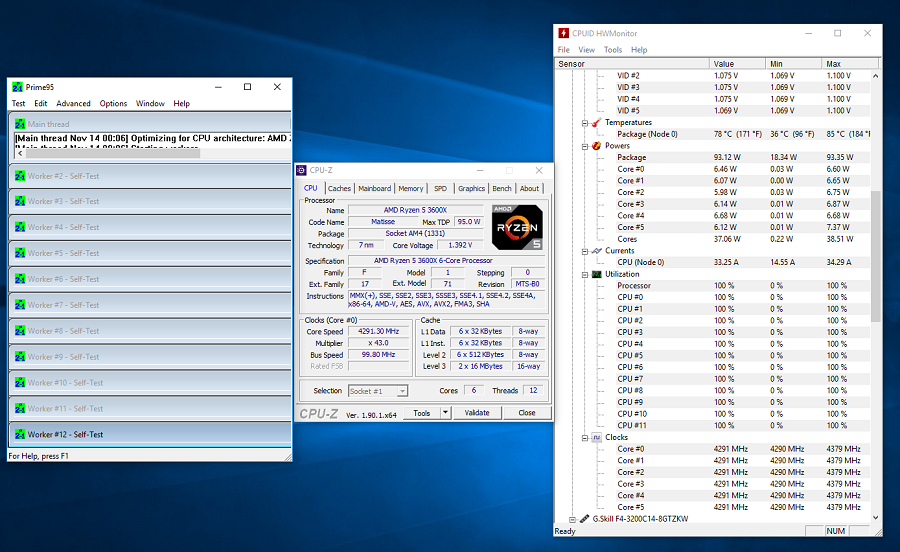Open the Tools menu in HWMonitor
900x552 pixels.
(613, 50)
